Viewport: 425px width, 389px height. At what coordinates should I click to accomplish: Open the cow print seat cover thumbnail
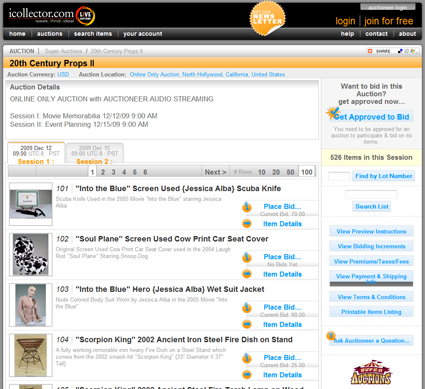(31, 254)
